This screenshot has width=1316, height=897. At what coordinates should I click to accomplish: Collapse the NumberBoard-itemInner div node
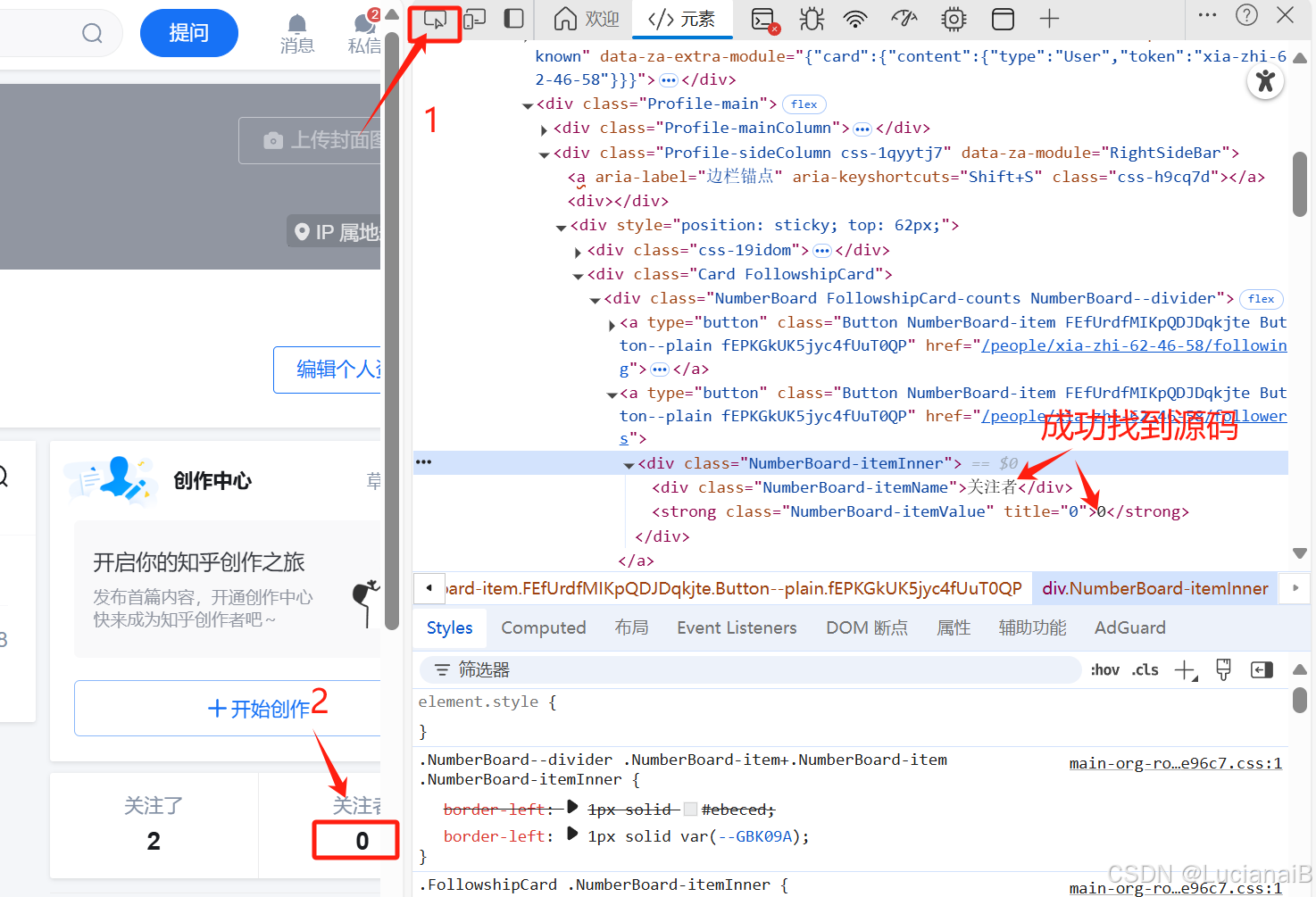[629, 465]
